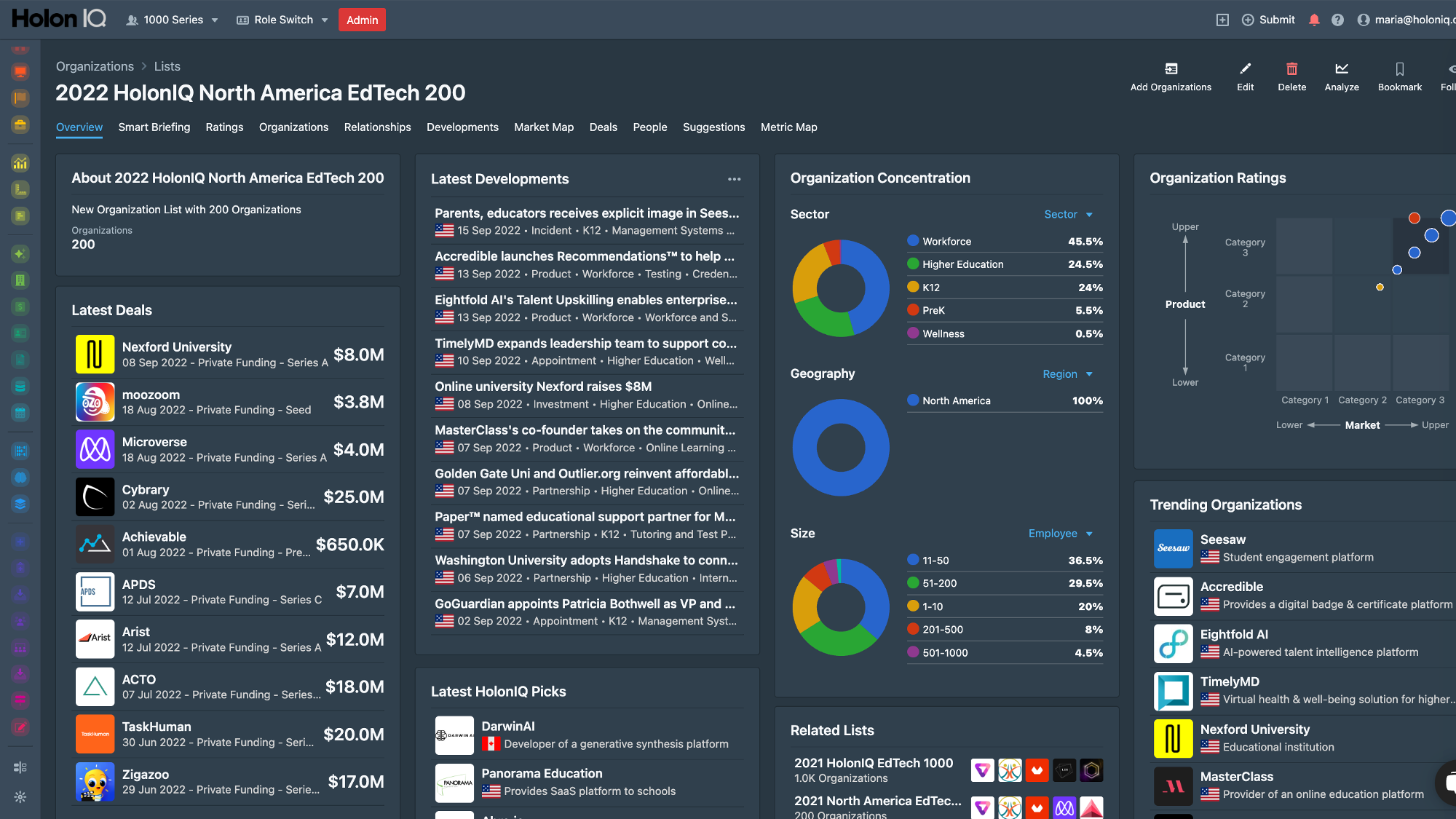Open the TaskHuman $20.0M deal row
This screenshot has height=819, width=1456.
pos(229,734)
